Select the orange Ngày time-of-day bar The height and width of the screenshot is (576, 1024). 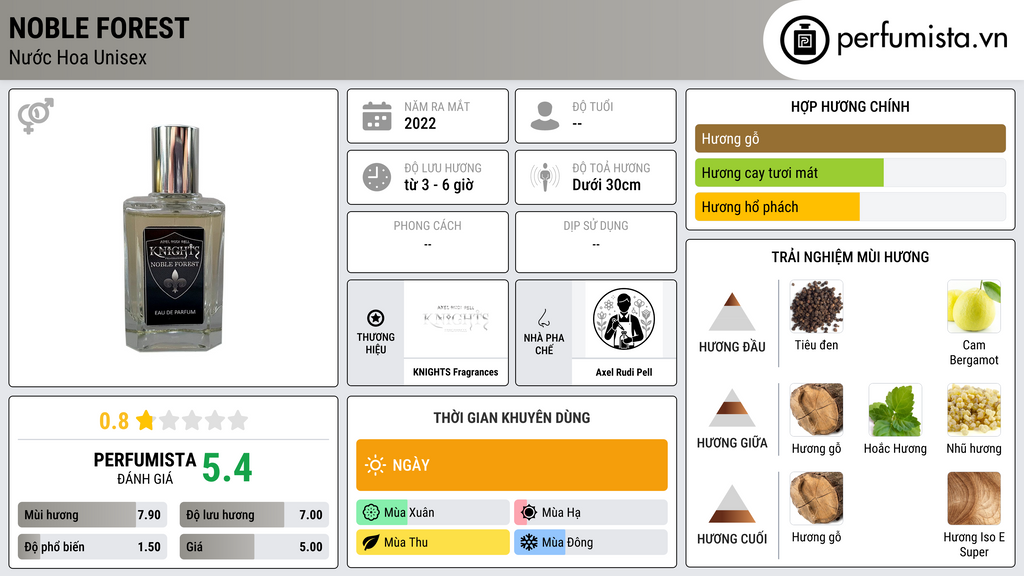tap(512, 465)
